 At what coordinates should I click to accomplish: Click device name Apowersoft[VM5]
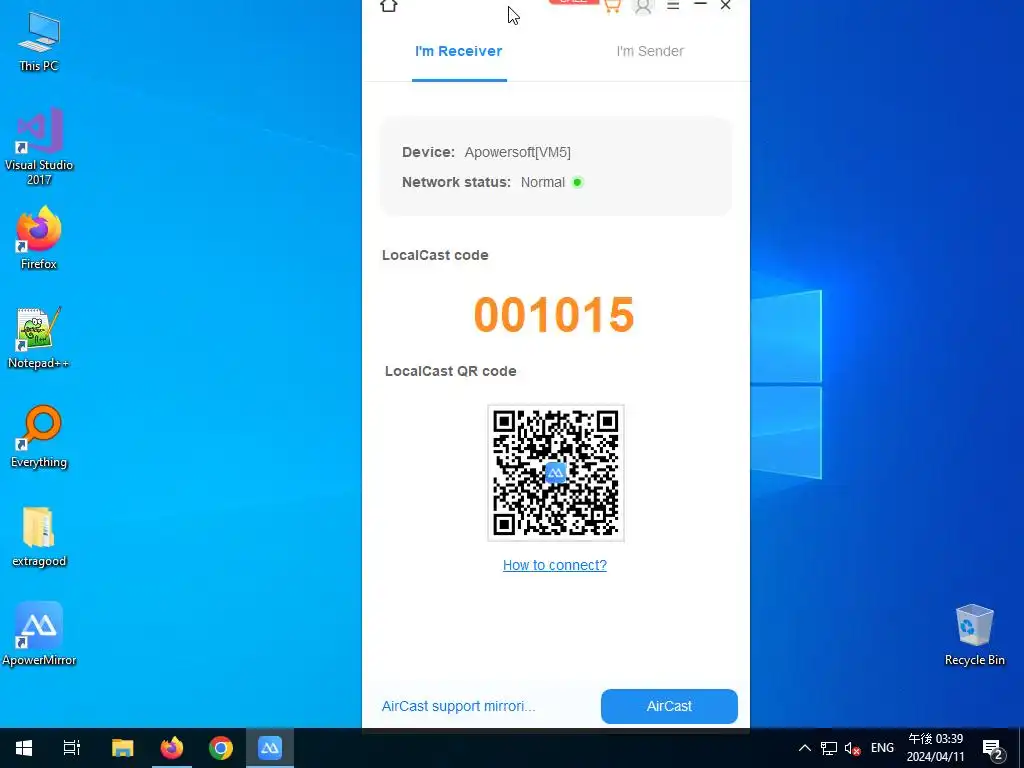click(x=517, y=152)
